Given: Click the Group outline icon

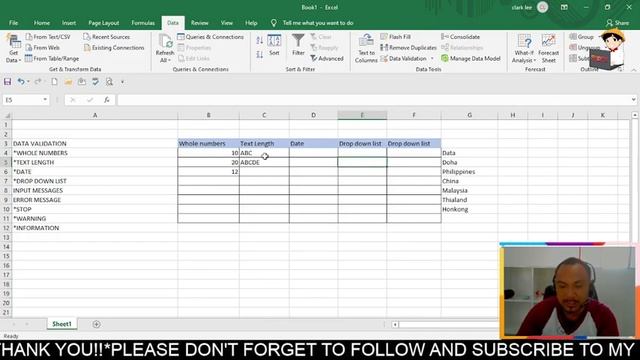Looking at the screenshot, I should click(x=573, y=37).
